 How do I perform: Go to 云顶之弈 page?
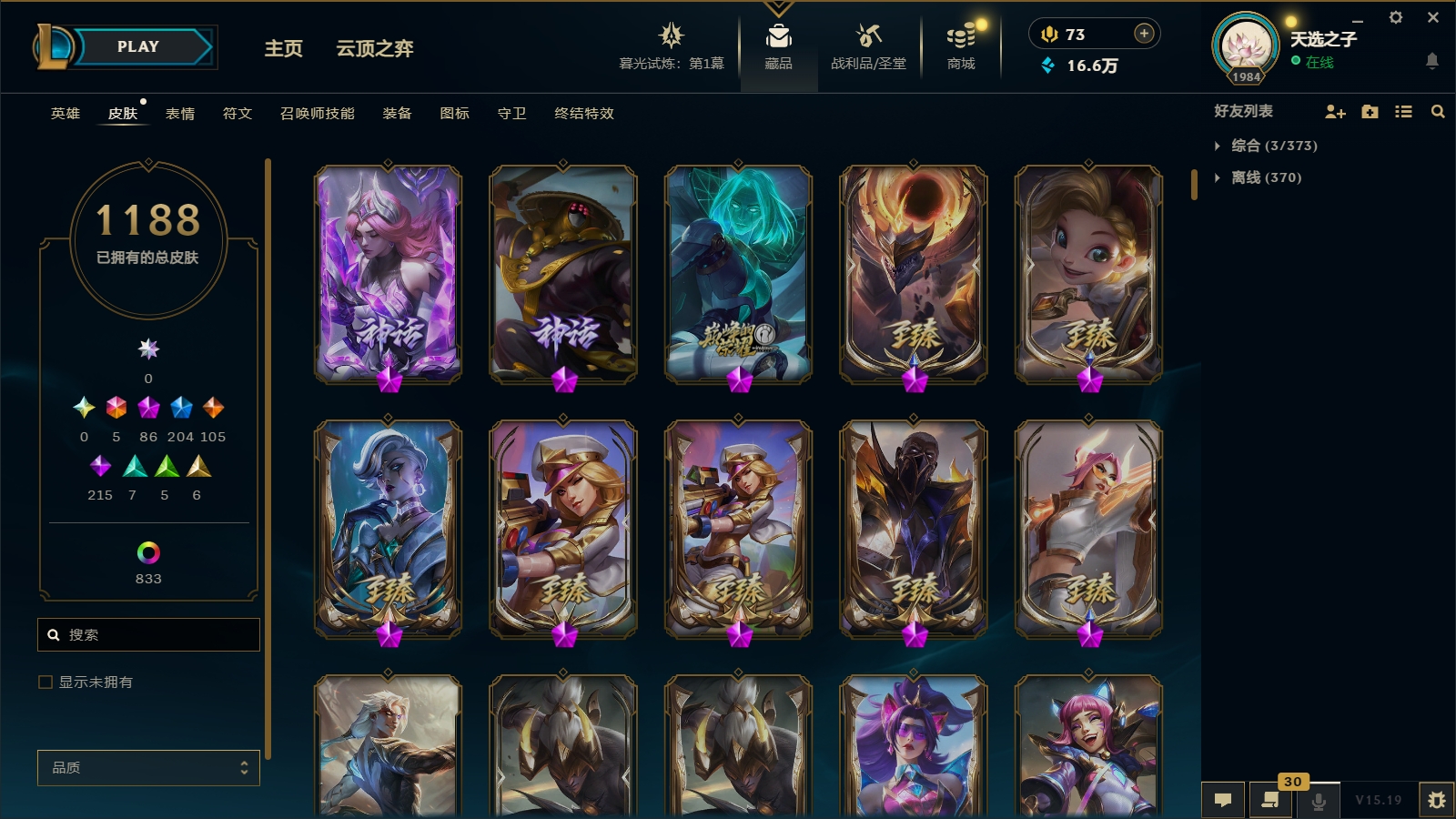pyautogui.click(x=375, y=48)
